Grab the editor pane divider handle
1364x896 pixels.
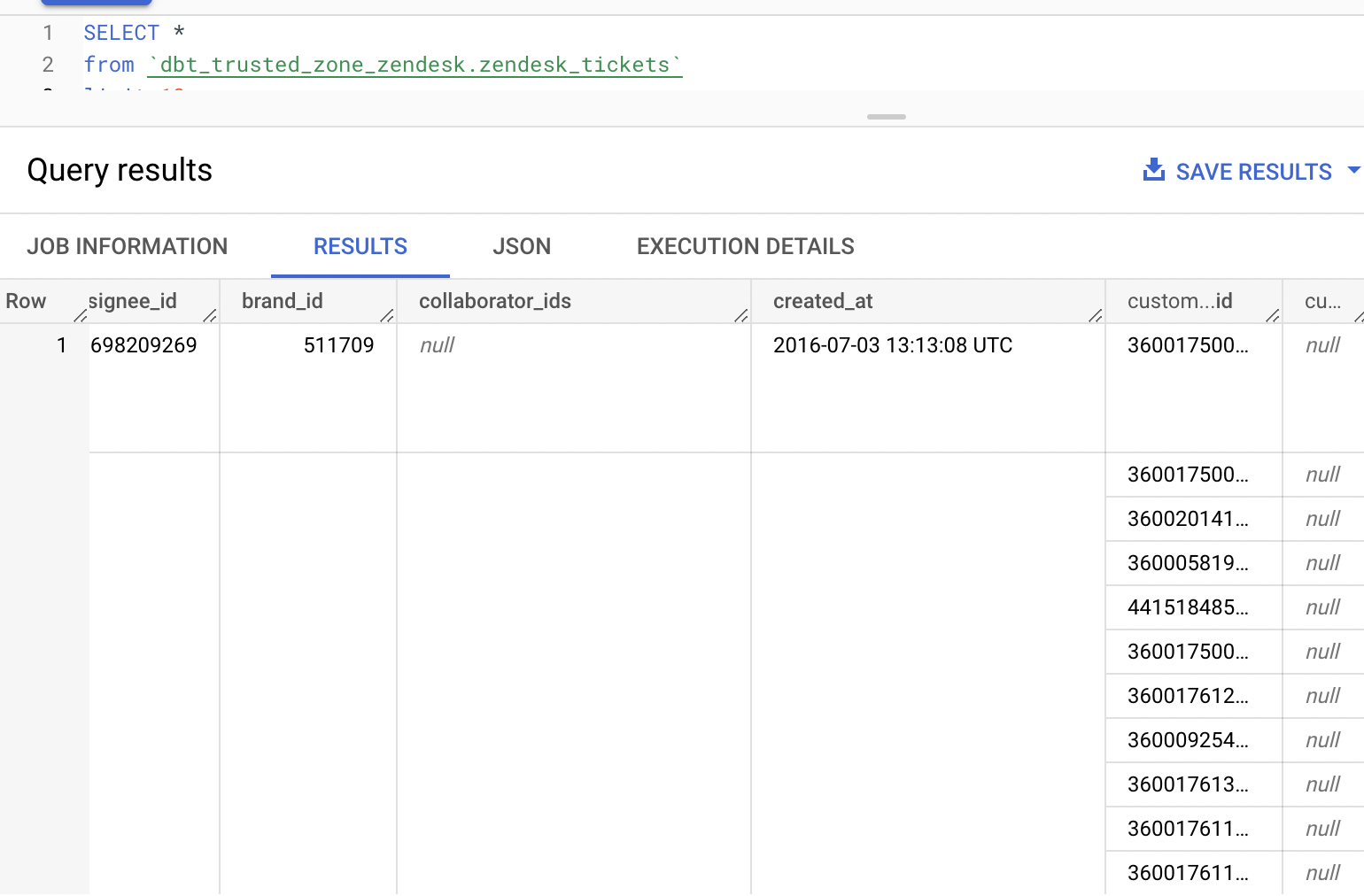pos(886,117)
